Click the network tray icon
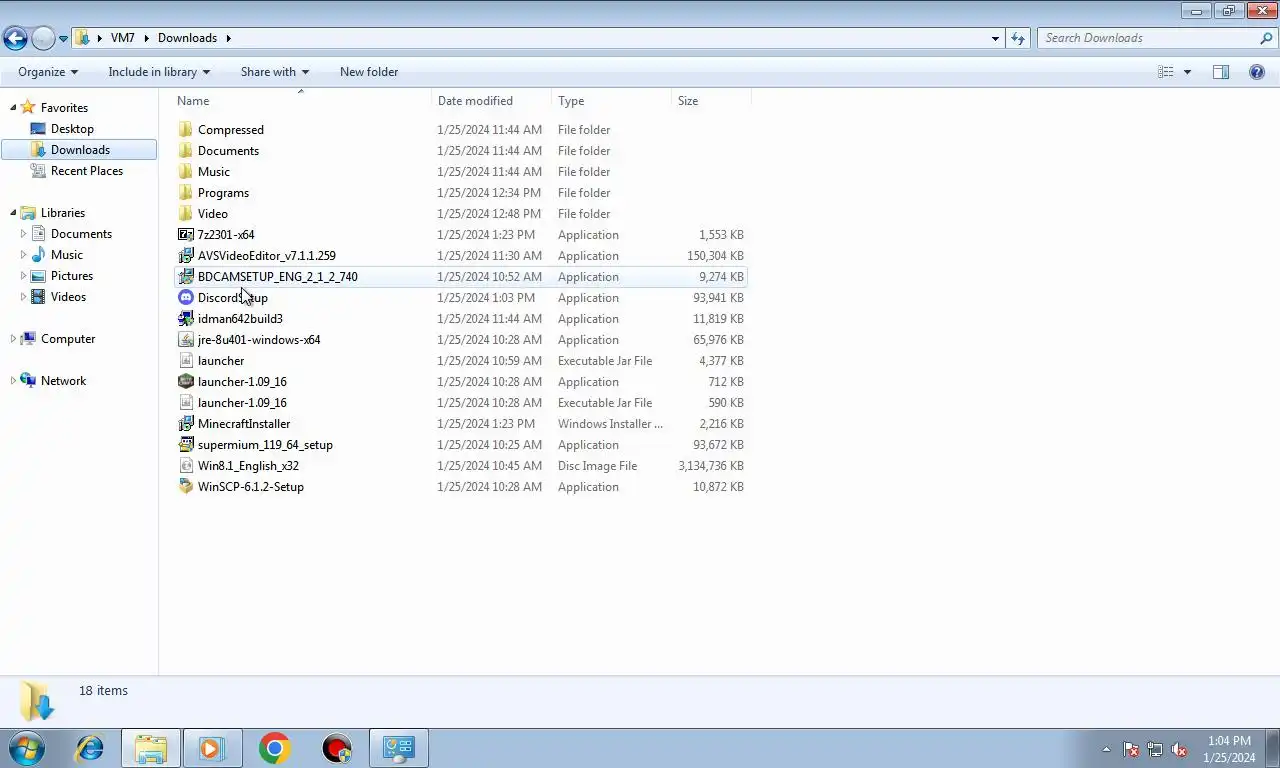1280x768 pixels. [x=1155, y=749]
